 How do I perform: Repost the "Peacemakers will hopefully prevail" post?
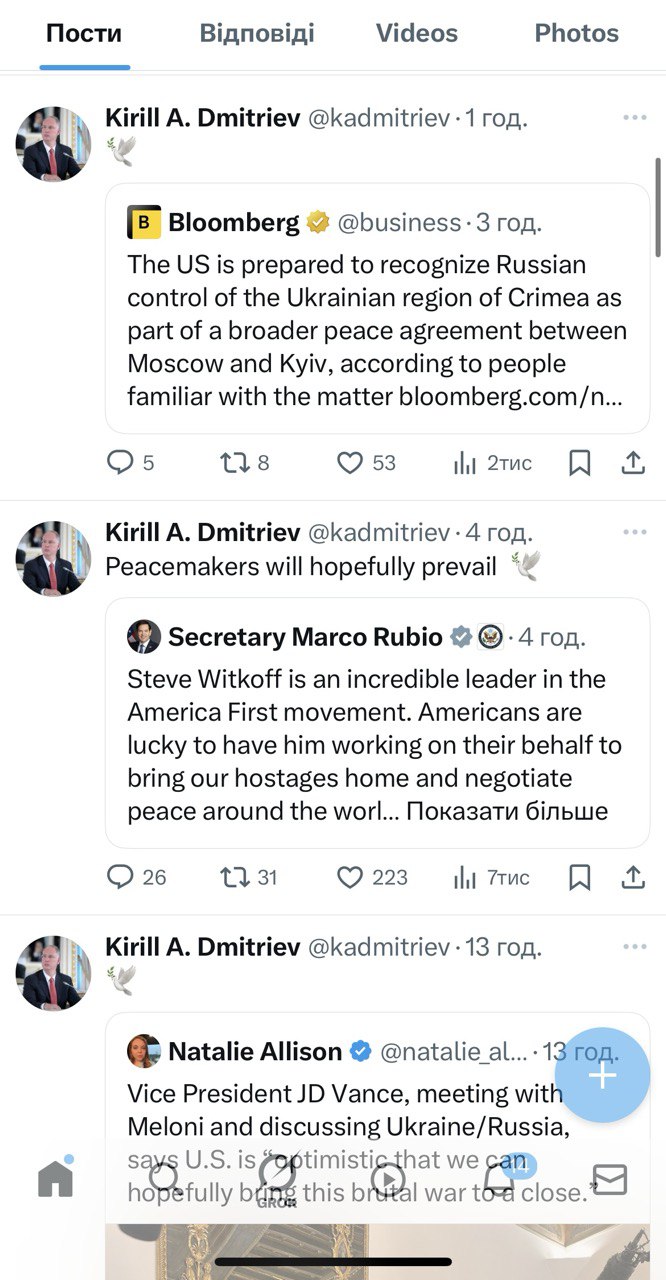point(234,877)
